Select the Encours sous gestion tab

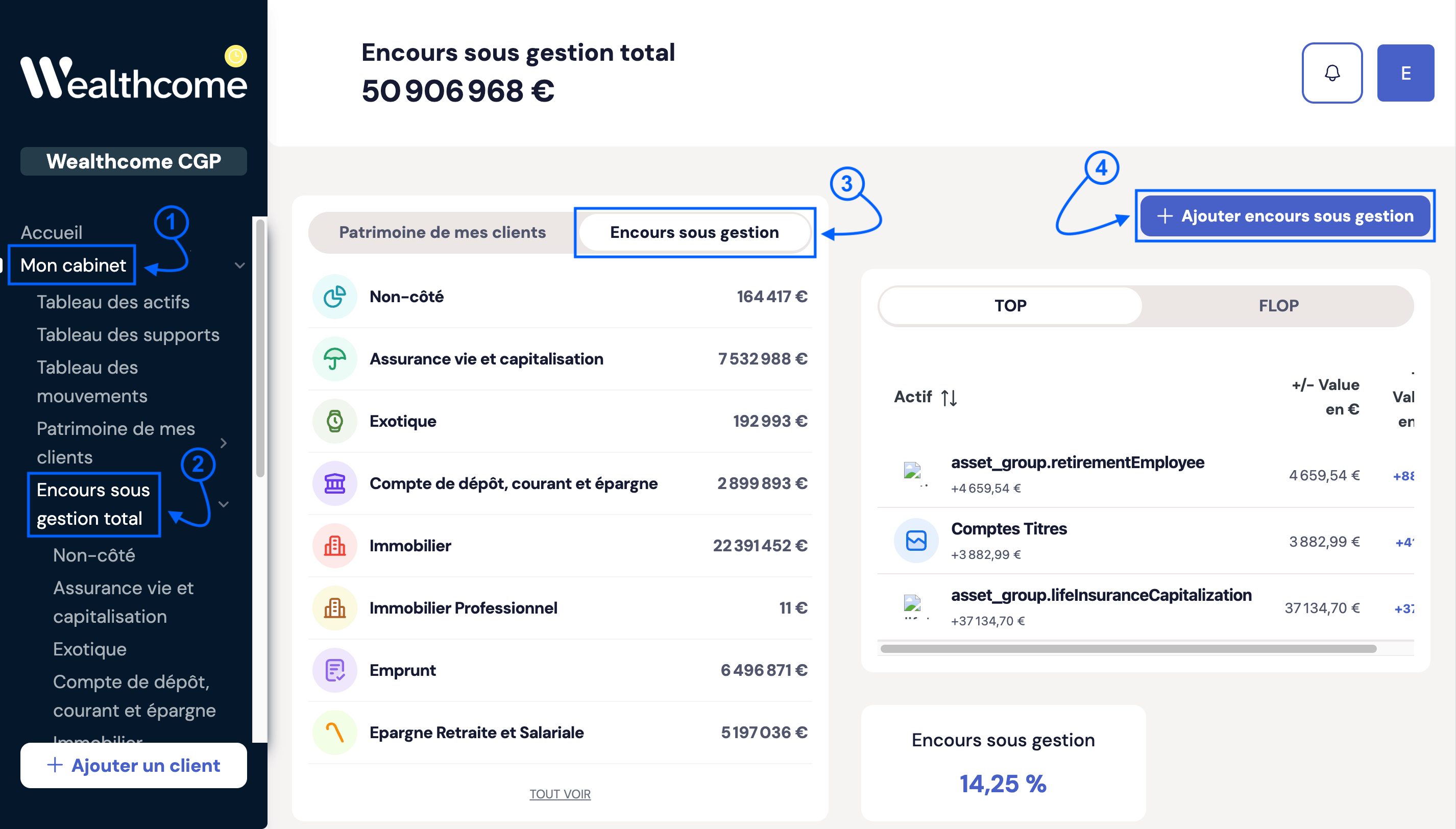coord(694,232)
